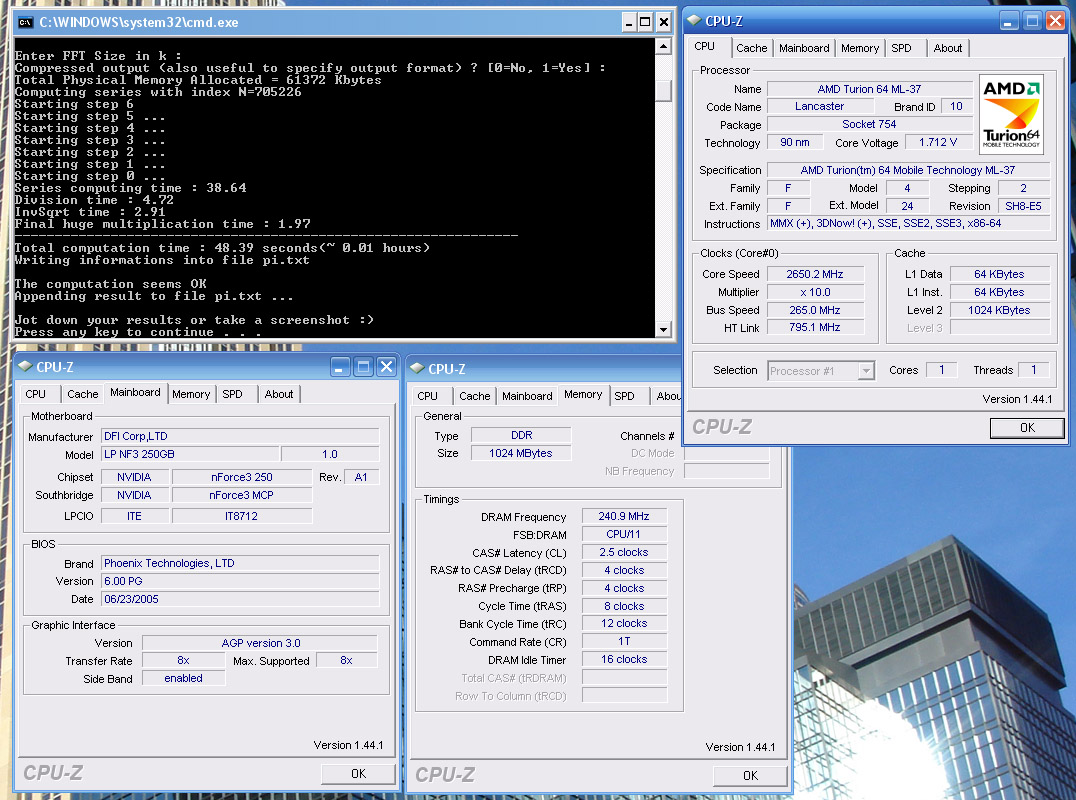
Task: Click the DRAM Frequency value 240.9 MHz
Action: [624, 517]
